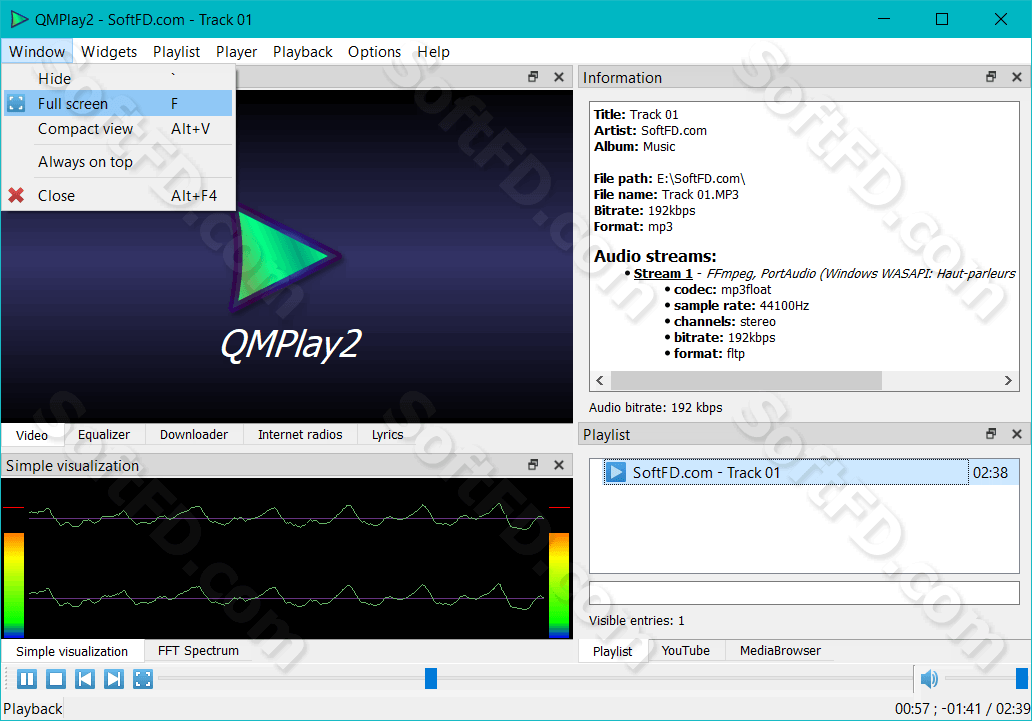Screen dimensions: 1032x721
Task: Float the Information panel
Action: coord(991,77)
